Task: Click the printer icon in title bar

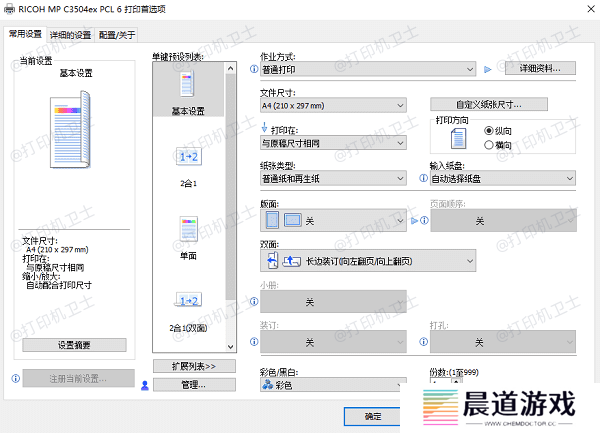Action: [x=9, y=9]
